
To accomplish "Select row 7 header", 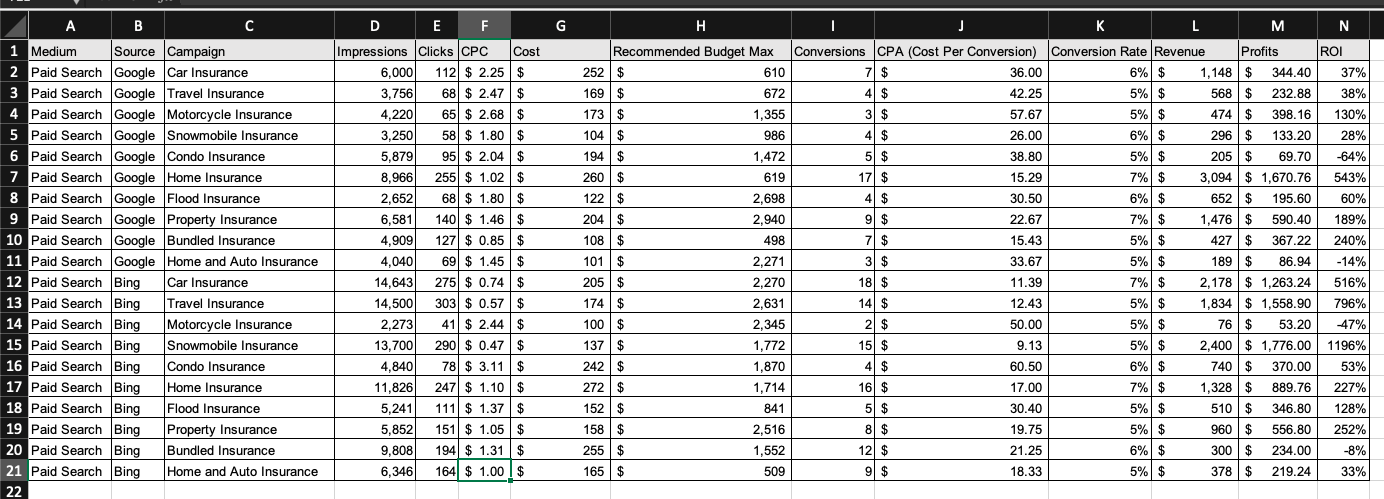I will pos(14,177).
